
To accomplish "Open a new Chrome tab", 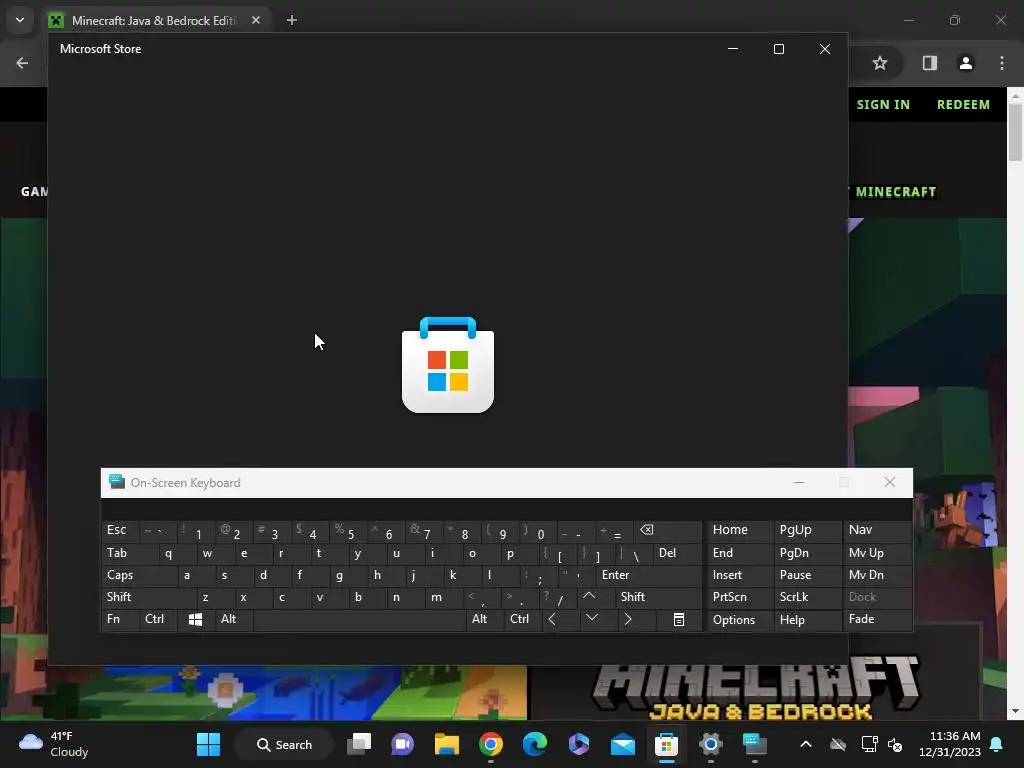I will (292, 20).
